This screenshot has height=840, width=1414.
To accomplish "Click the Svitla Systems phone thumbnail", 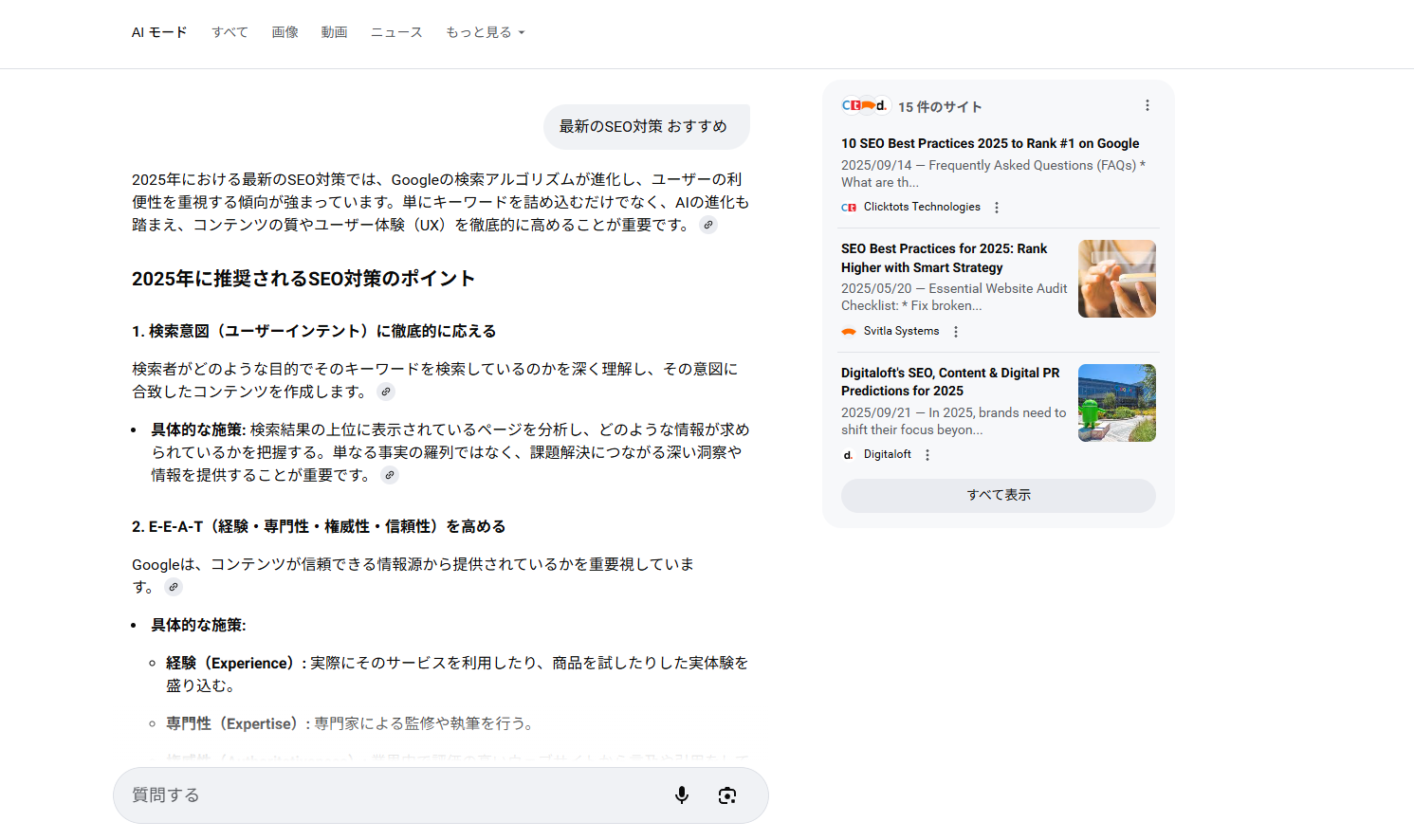I will coord(1116,279).
